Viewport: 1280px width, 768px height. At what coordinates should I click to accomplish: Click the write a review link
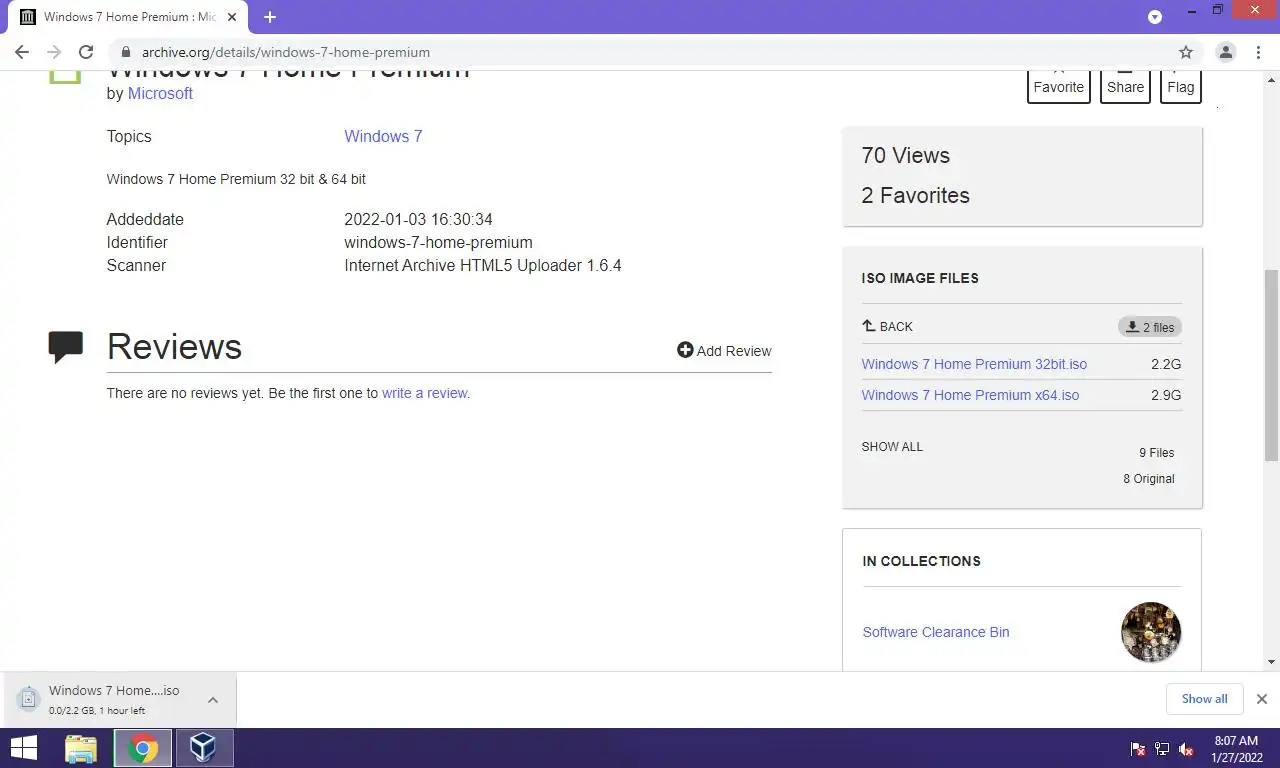coord(424,393)
